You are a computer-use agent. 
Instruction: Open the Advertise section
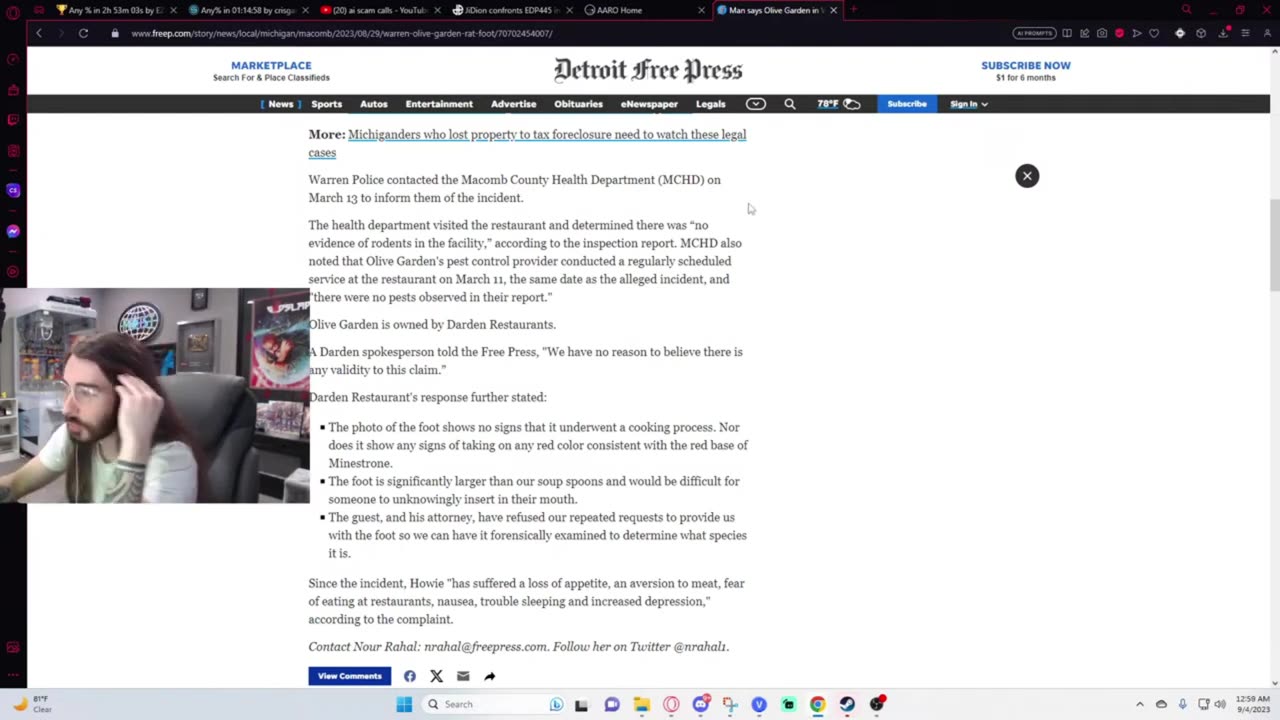pos(513,104)
